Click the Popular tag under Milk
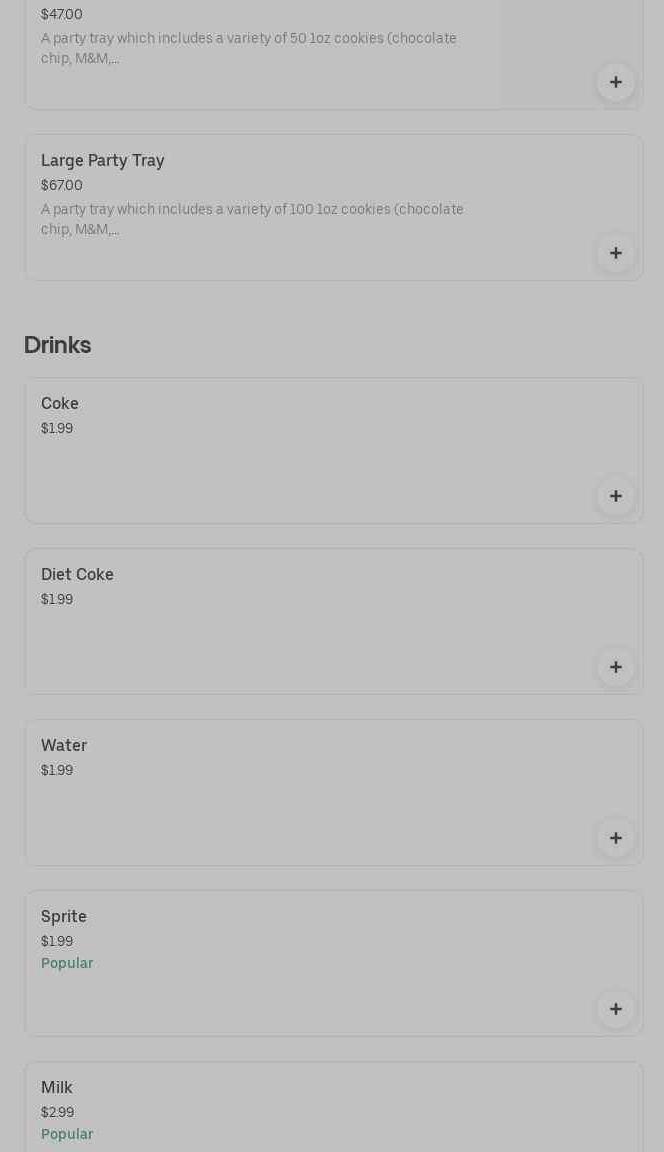The width and height of the screenshot is (664, 1152). coord(67,1134)
